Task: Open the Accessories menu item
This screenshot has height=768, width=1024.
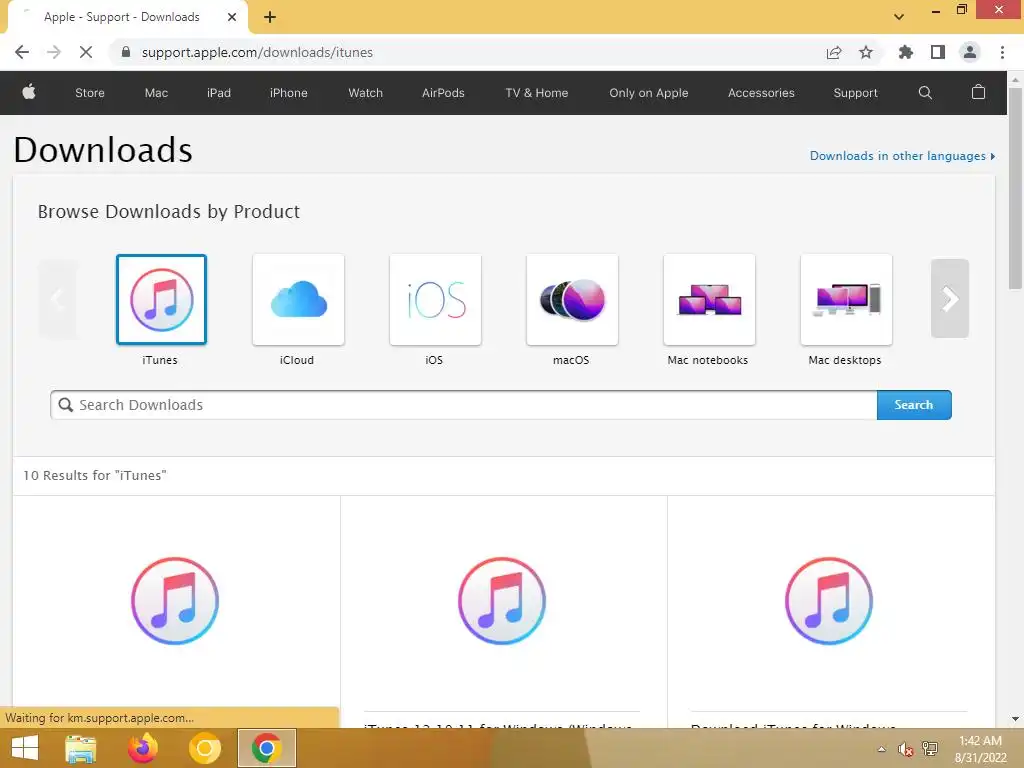Action: tap(761, 93)
